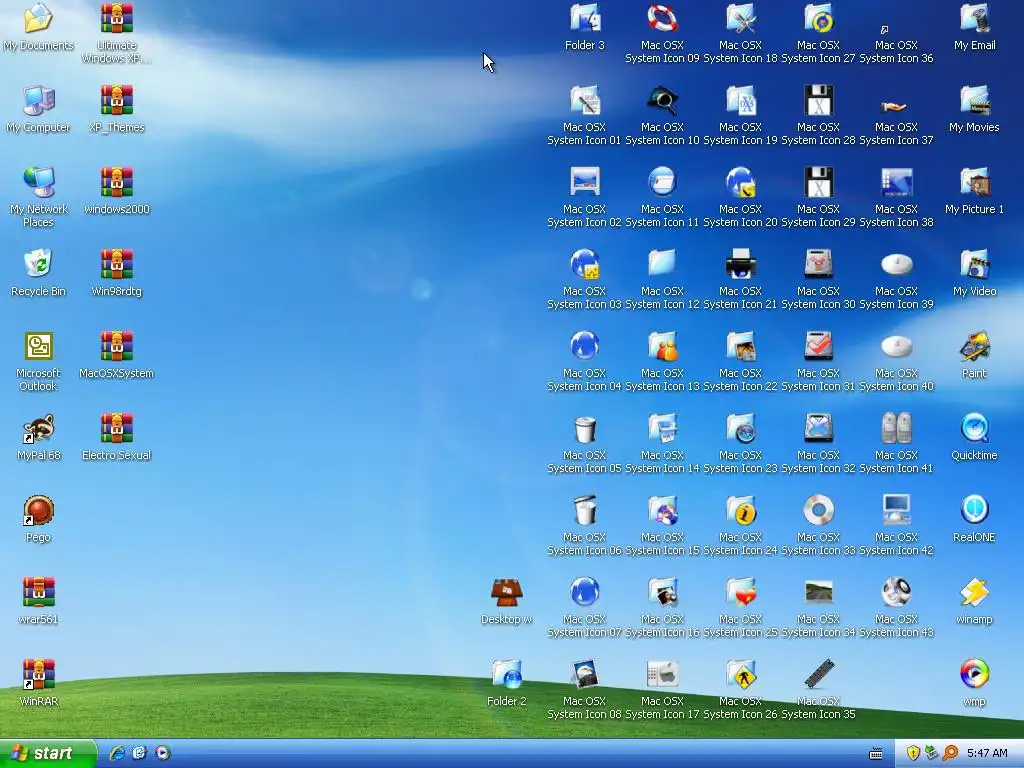This screenshot has height=768, width=1024.
Task: Launch the winamp lightning icon
Action: pos(974,592)
